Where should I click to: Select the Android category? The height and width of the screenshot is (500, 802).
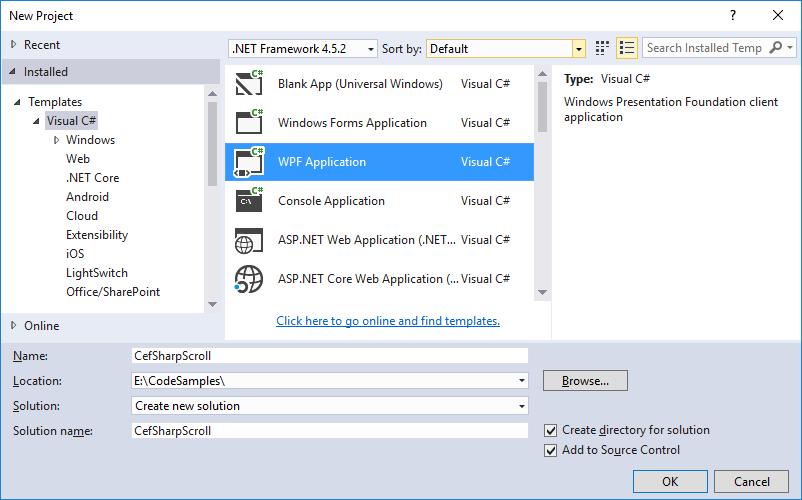click(87, 196)
